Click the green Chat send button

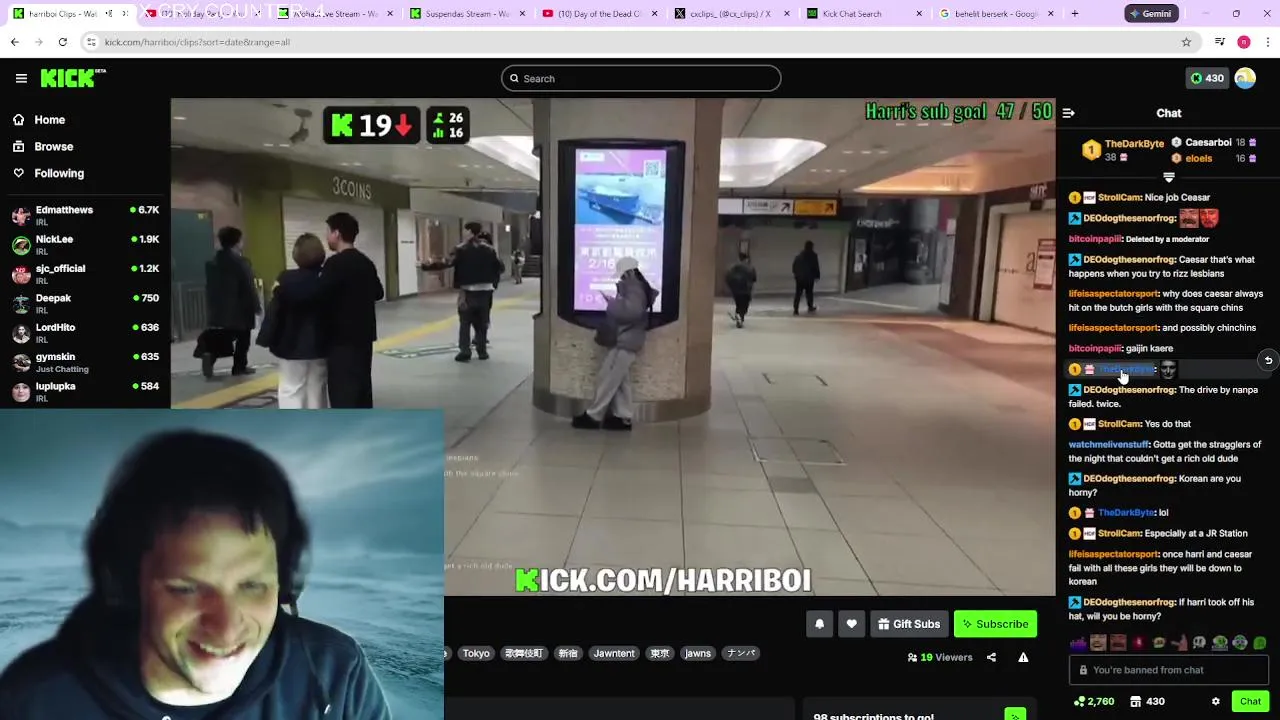click(1250, 702)
